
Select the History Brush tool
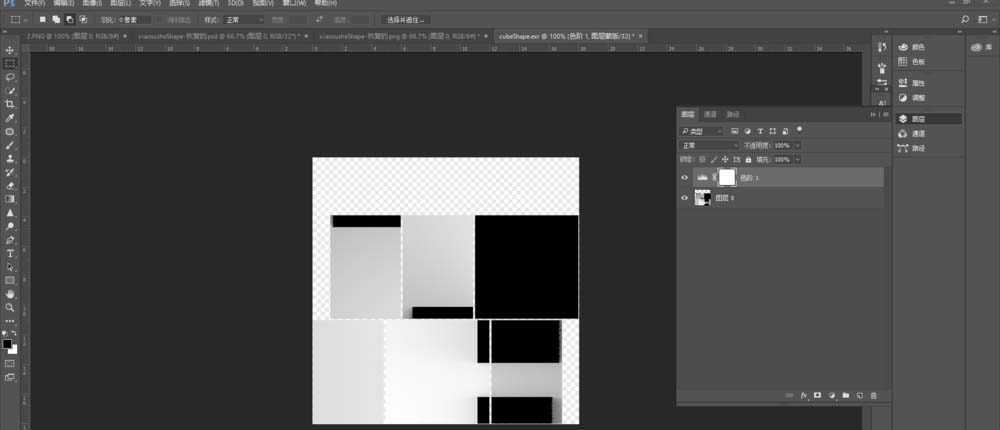coord(10,172)
